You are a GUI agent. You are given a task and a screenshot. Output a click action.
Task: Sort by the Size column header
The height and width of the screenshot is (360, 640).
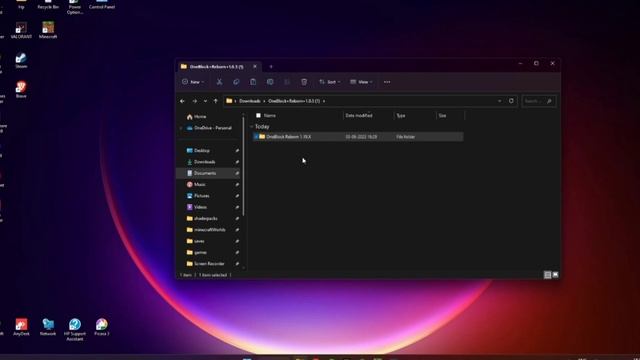442,116
